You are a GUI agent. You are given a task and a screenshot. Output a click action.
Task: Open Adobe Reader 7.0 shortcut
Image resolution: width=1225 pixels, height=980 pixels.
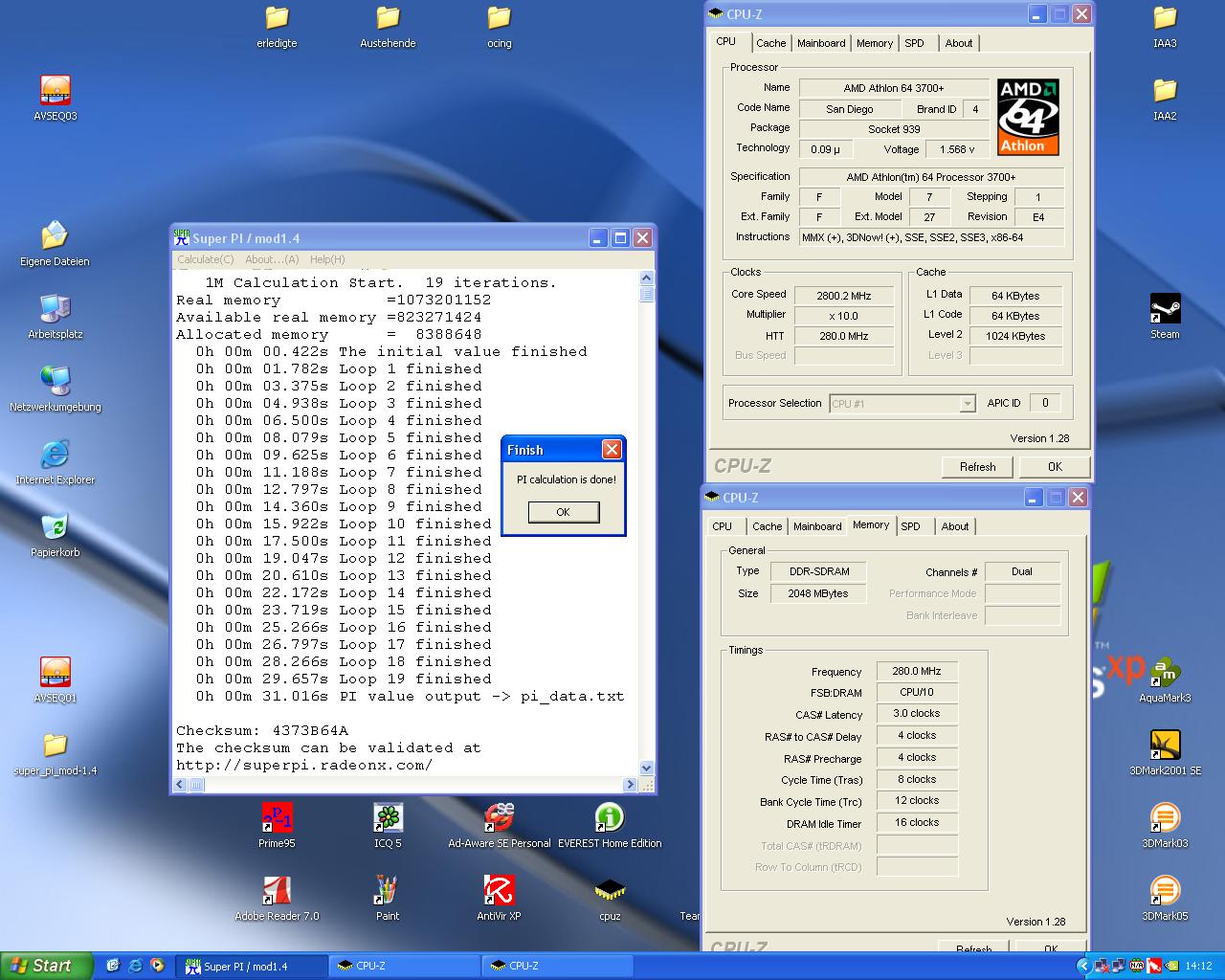[277, 899]
